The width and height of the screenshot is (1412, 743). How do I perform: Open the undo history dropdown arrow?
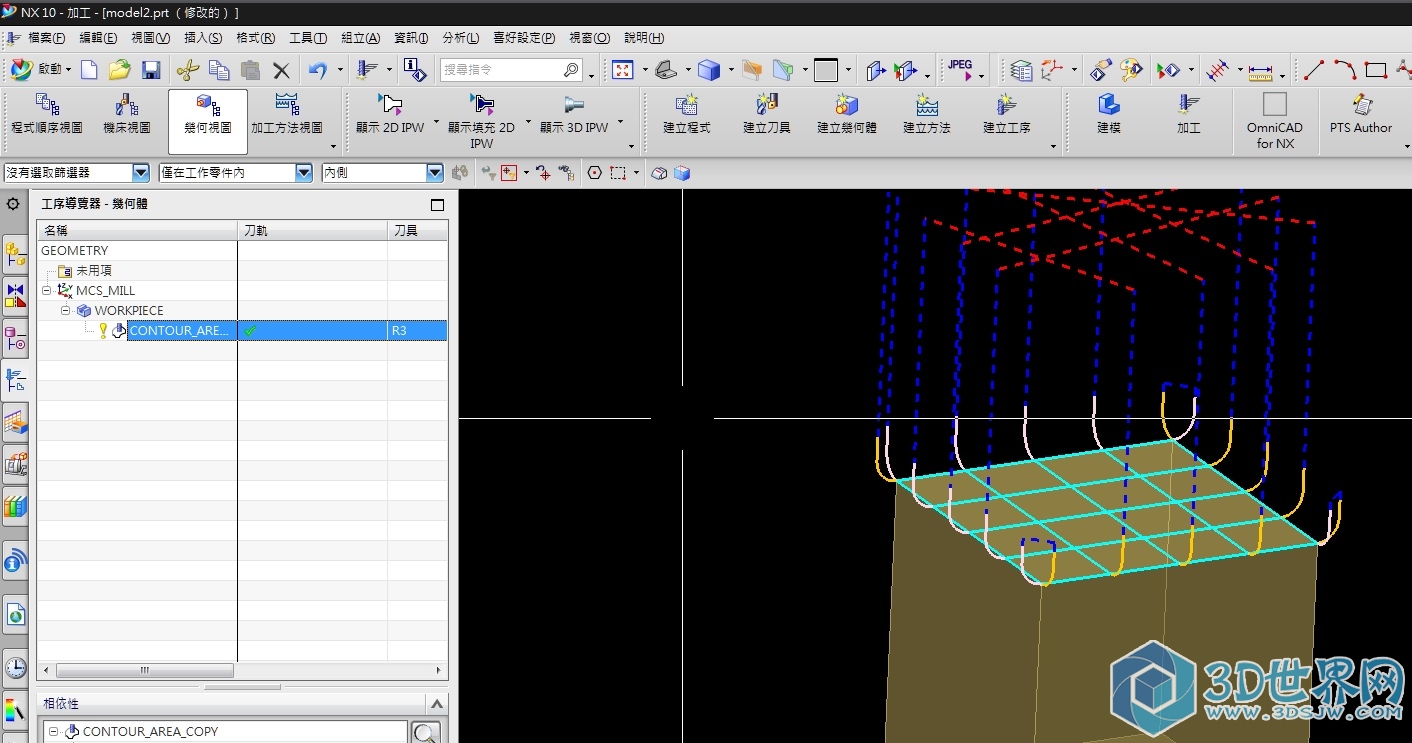pyautogui.click(x=340, y=71)
